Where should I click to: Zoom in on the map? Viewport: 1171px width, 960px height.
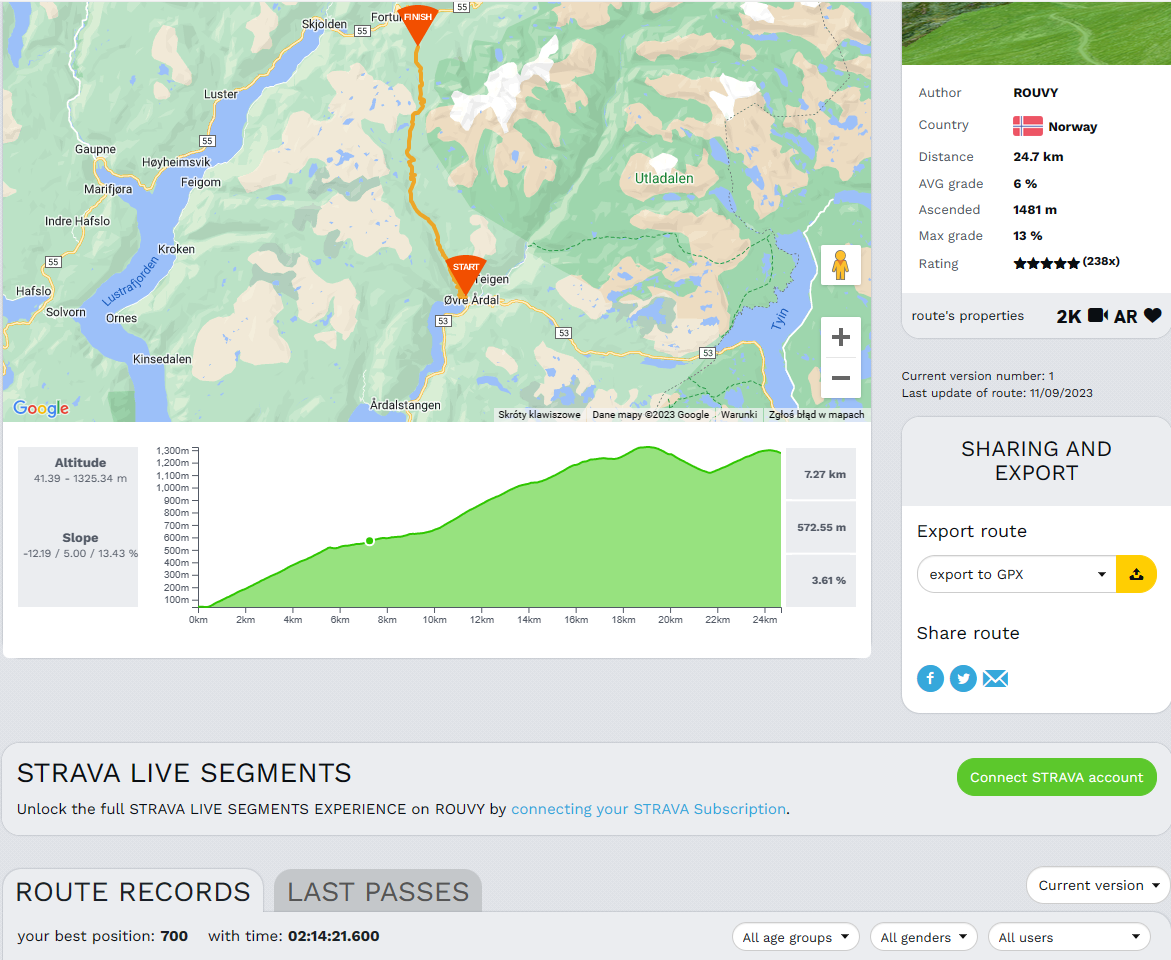point(840,337)
